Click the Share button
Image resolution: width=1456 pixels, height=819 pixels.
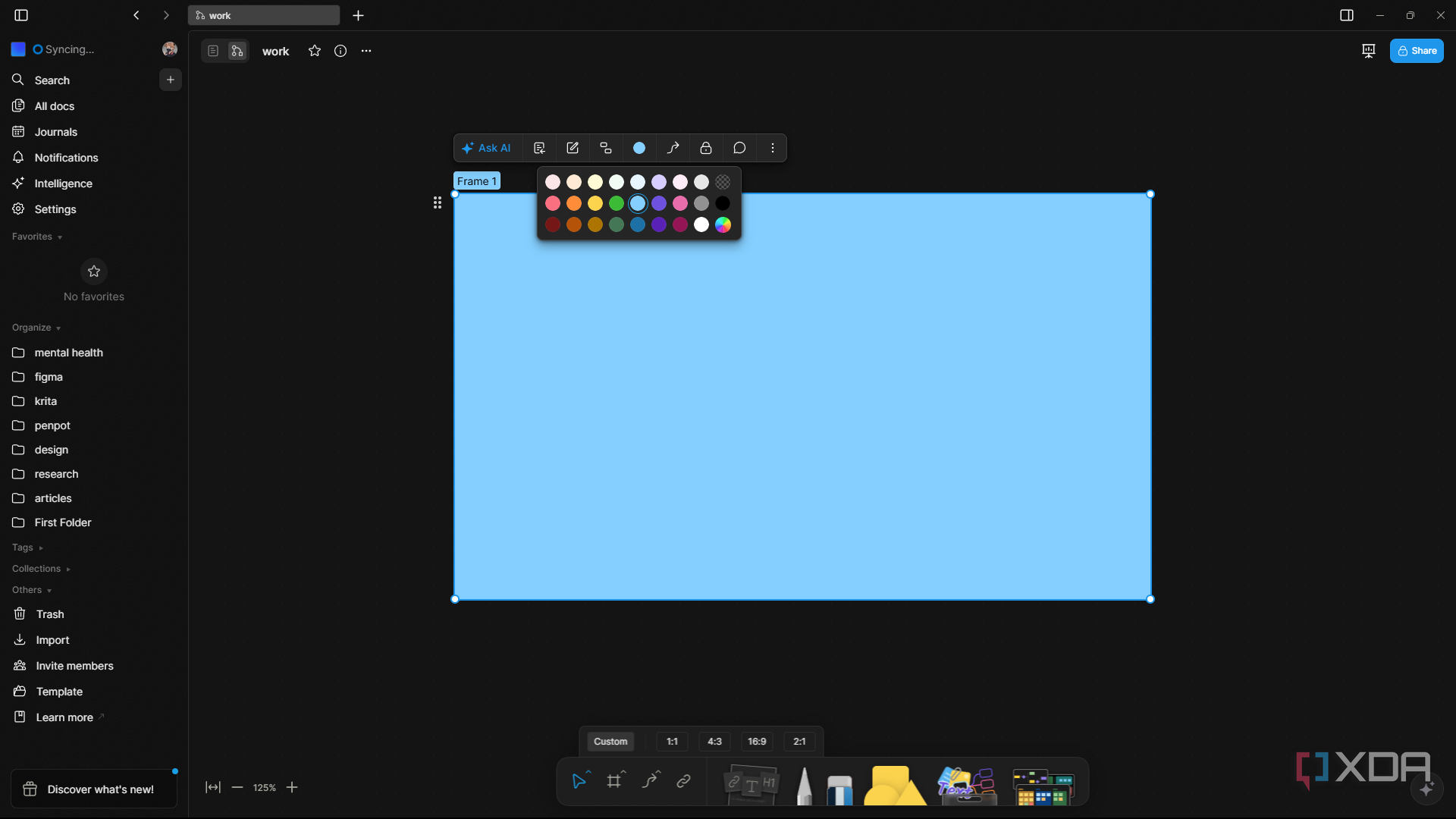[x=1417, y=51]
